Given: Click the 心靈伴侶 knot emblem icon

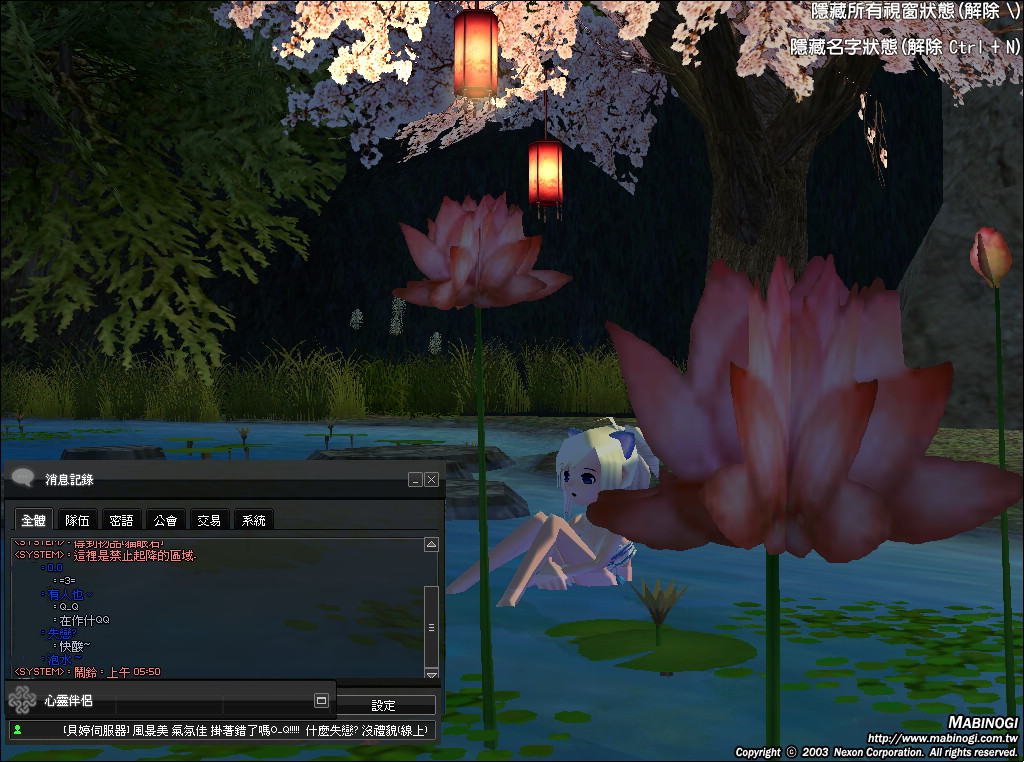Looking at the screenshot, I should (x=22, y=700).
